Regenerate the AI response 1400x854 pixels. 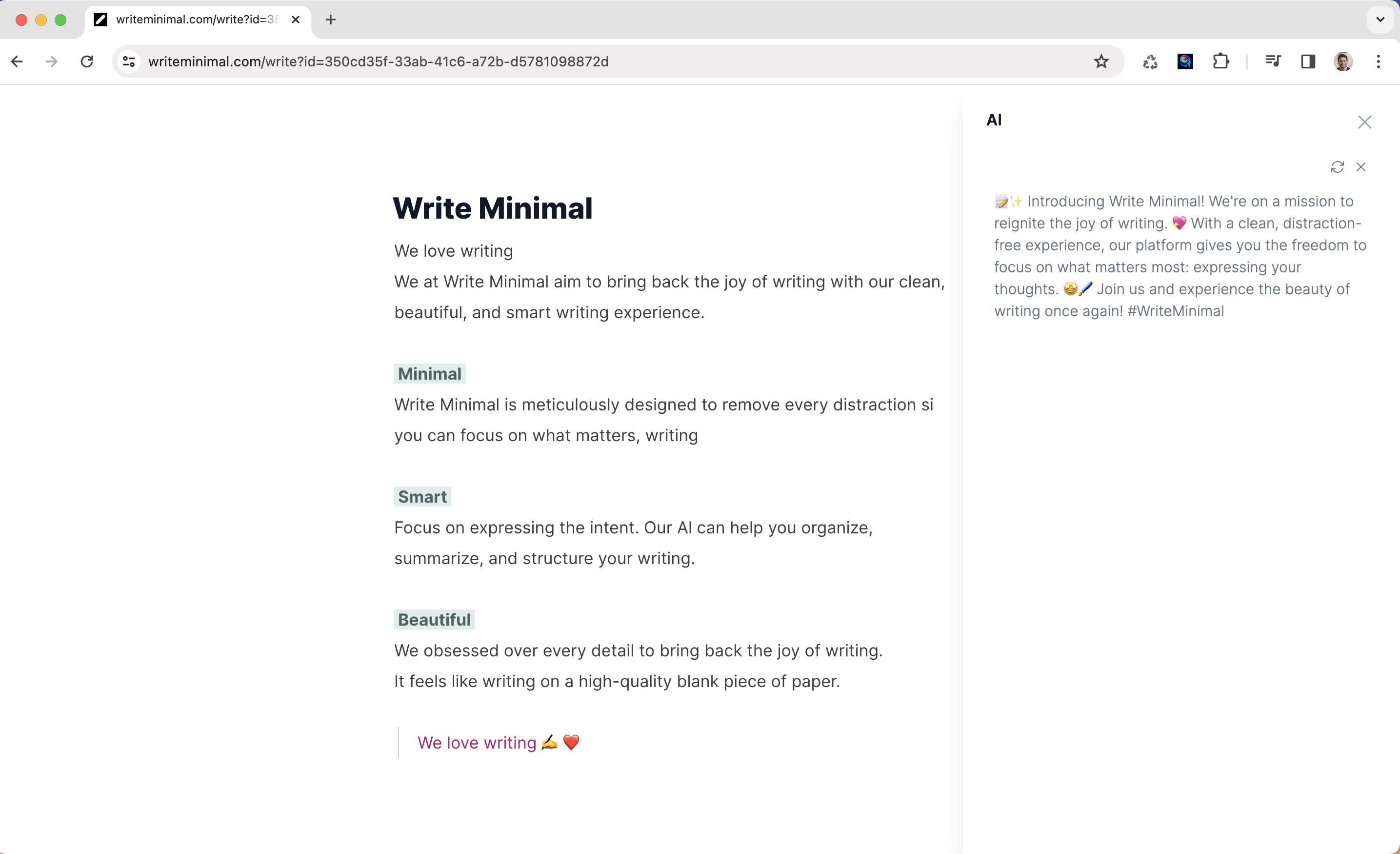[1337, 166]
